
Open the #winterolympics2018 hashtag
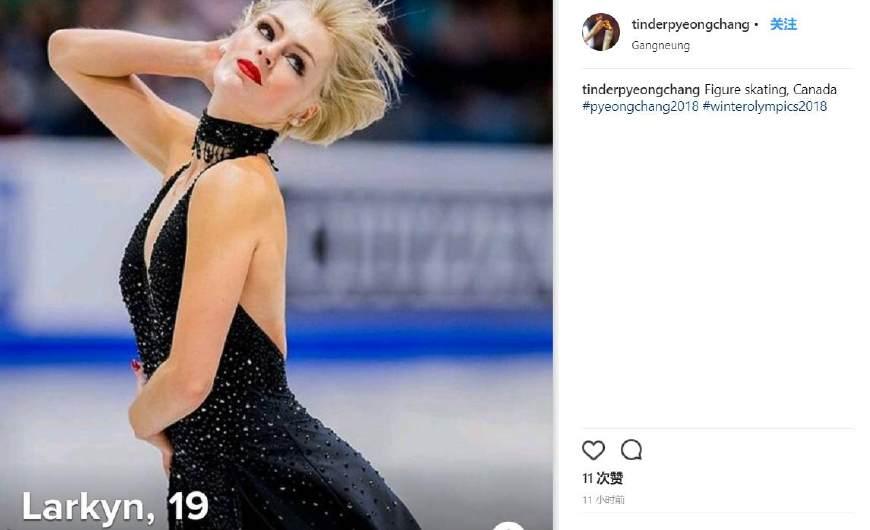click(765, 107)
